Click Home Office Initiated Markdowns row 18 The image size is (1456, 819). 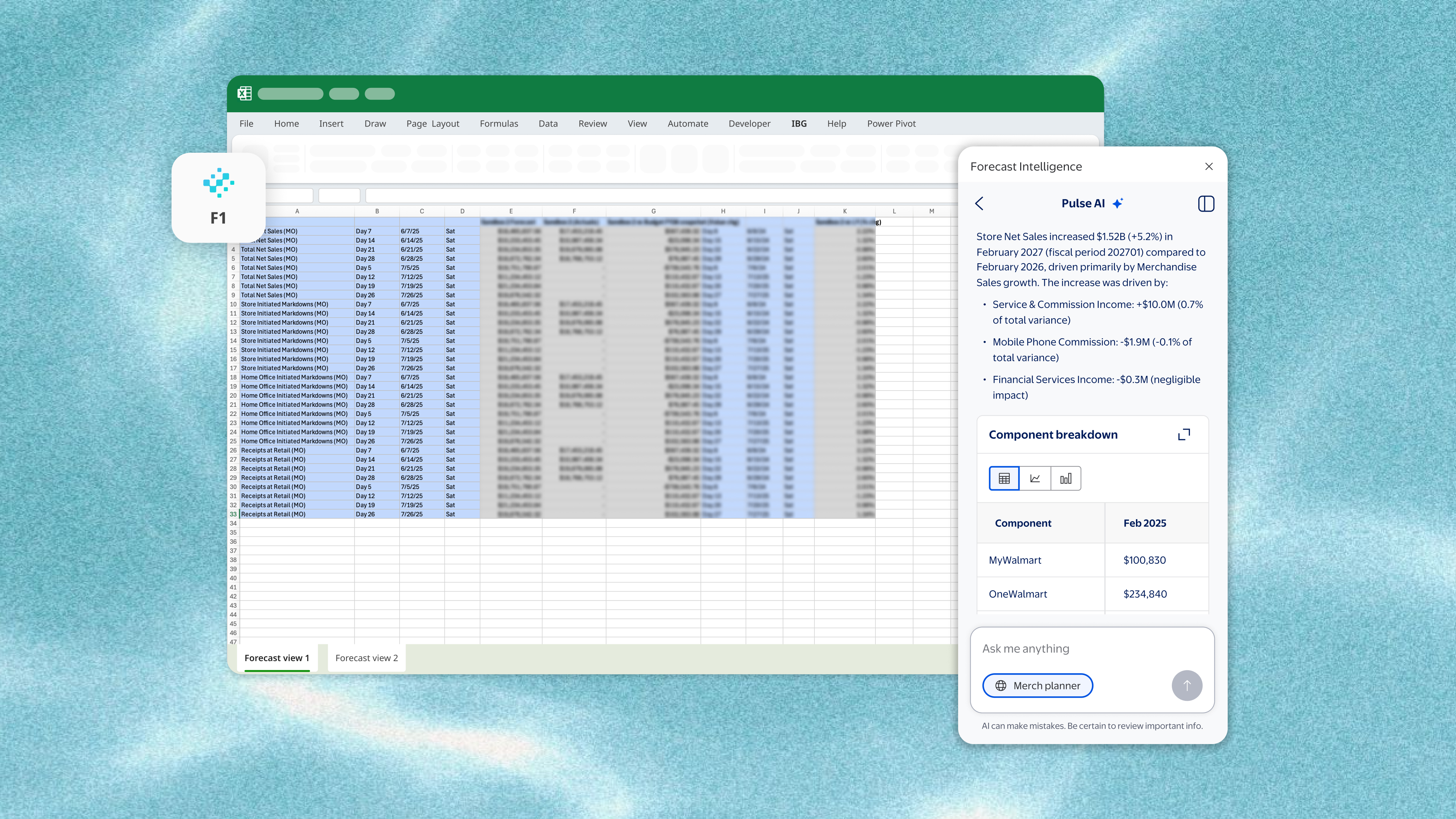(297, 377)
